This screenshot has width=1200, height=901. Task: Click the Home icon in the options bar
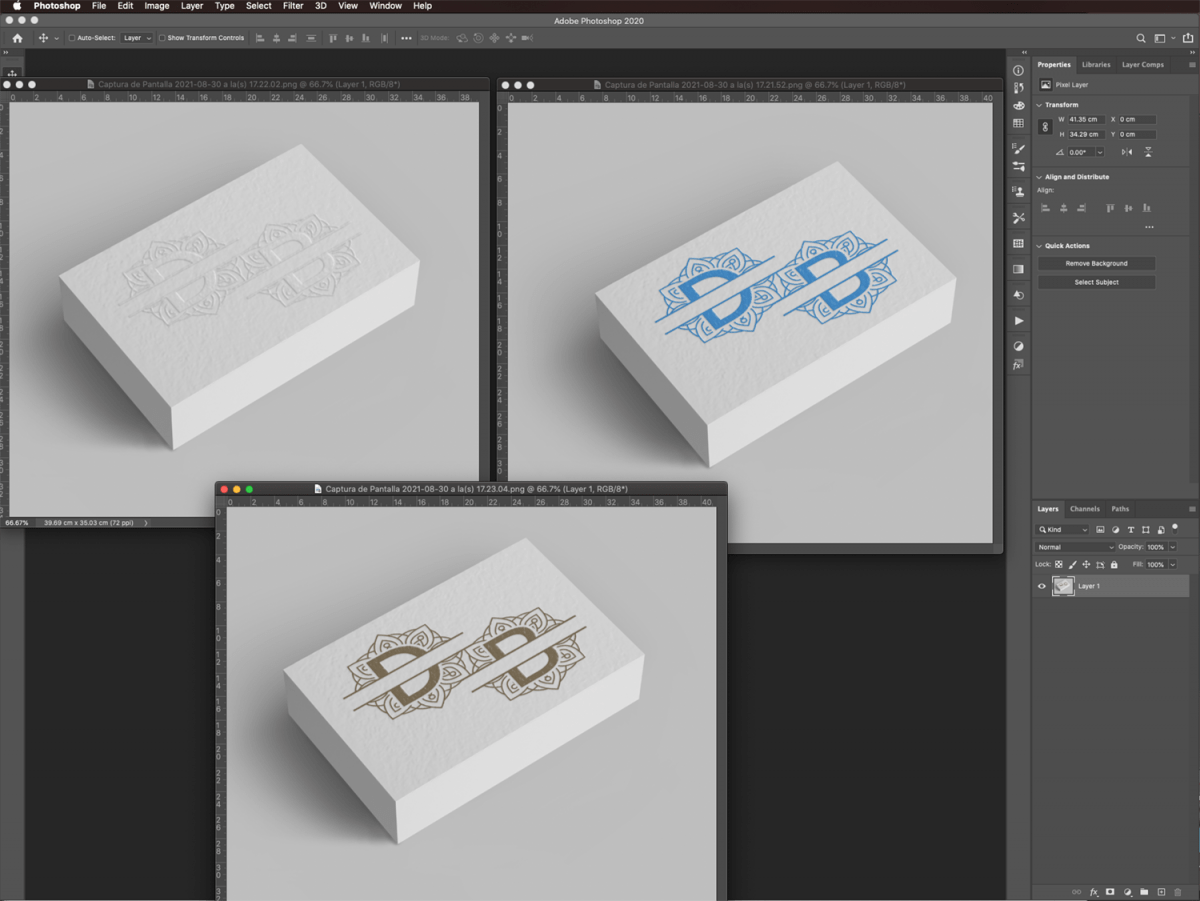pyautogui.click(x=16, y=38)
